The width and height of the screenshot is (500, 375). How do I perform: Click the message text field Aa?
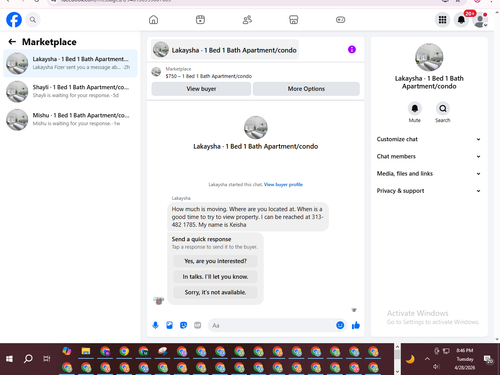coord(272,325)
